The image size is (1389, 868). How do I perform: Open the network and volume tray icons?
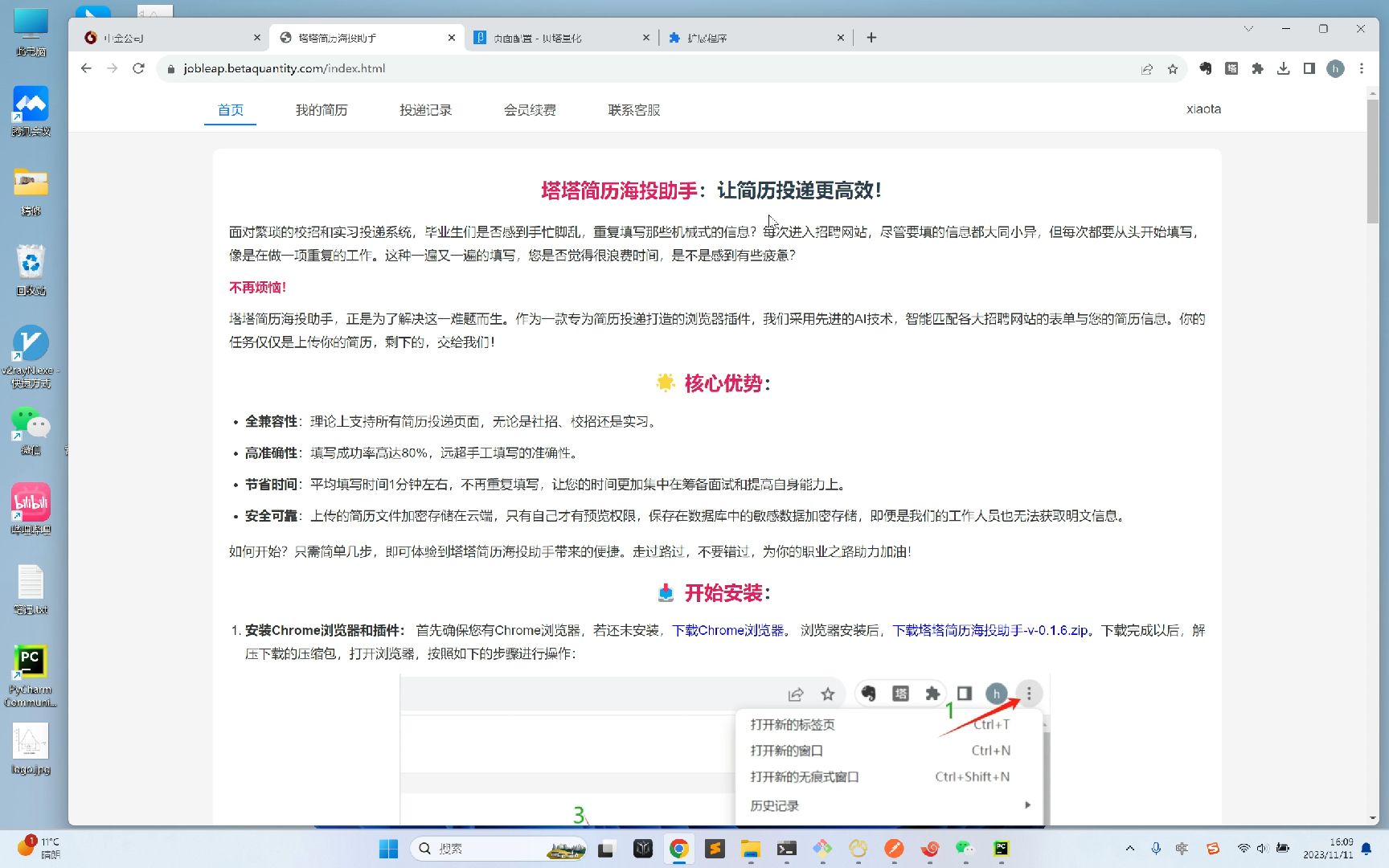click(x=1263, y=849)
